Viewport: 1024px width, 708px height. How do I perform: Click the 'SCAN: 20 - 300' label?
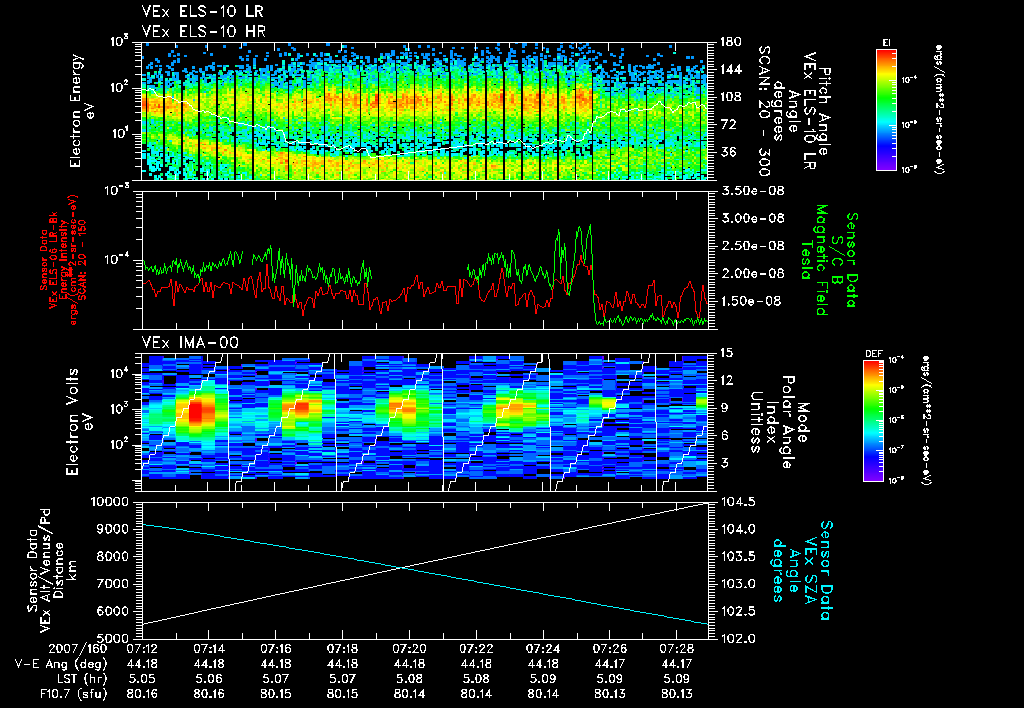(765, 110)
